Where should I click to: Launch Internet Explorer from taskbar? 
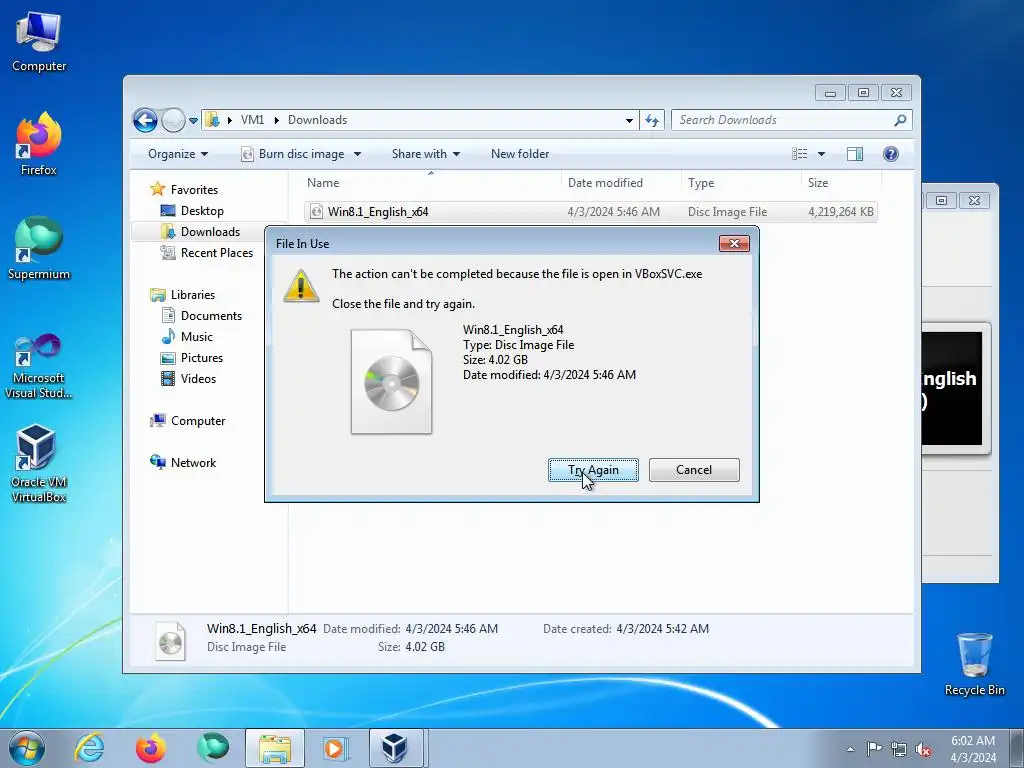89,748
